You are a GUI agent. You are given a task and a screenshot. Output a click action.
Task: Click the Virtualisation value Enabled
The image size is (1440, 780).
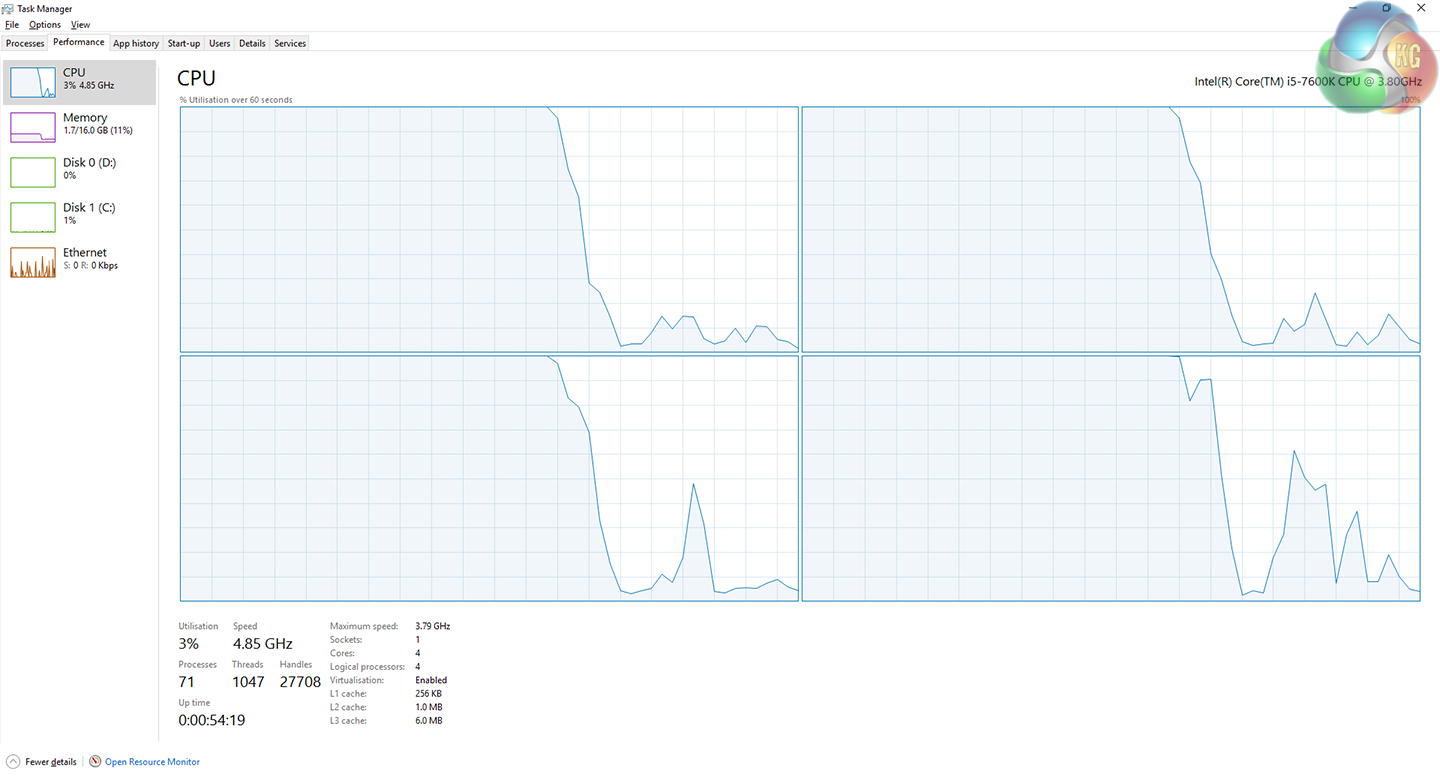click(x=431, y=680)
